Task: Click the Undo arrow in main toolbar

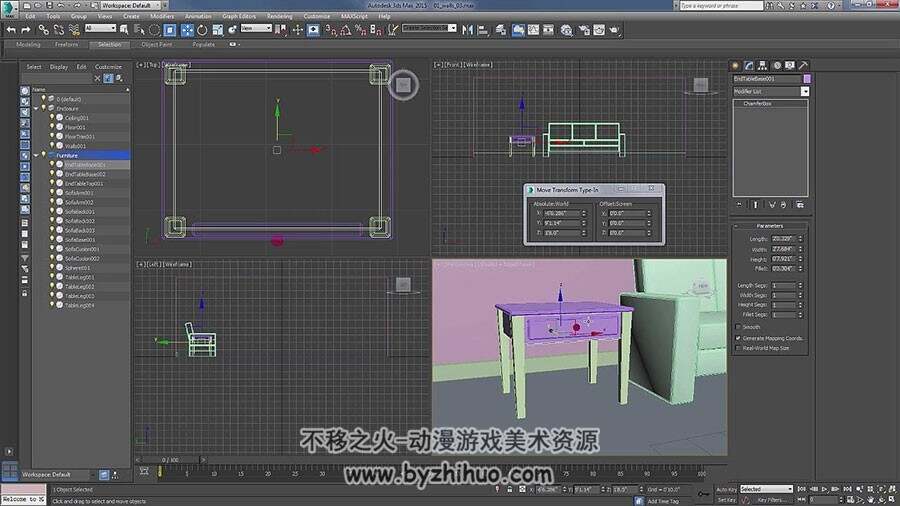Action: pos(11,29)
